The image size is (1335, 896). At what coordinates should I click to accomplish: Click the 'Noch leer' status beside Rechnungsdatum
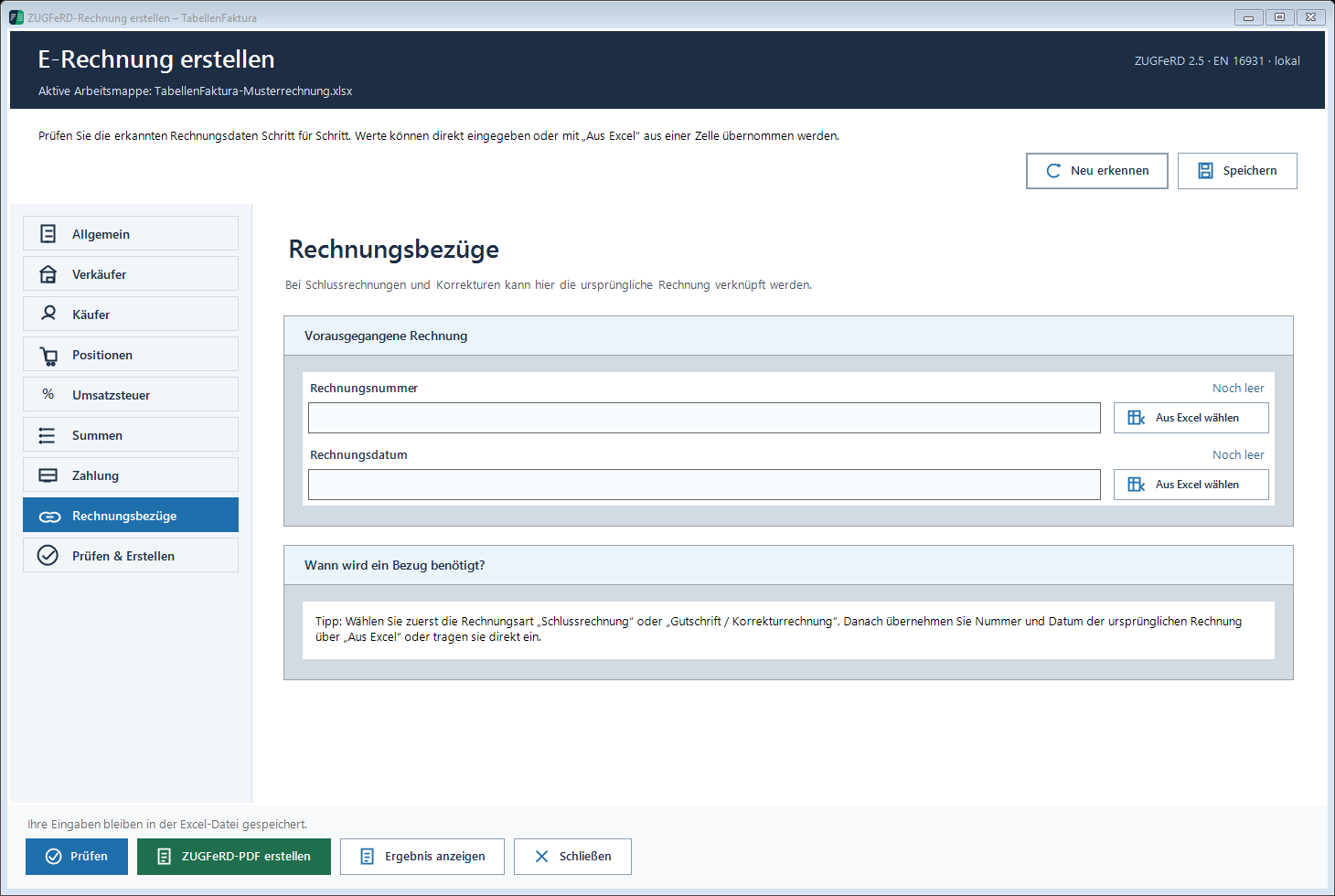1238,455
